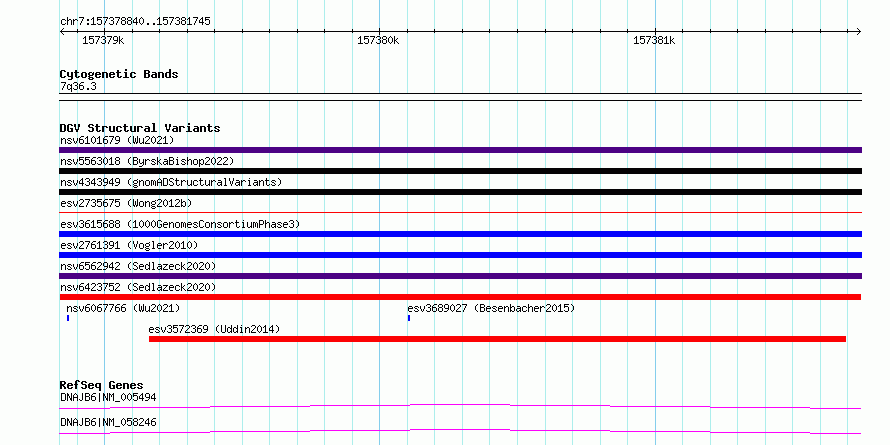The height and width of the screenshot is (445, 890).
Task: Click the blue esv3615688 variant bar
Action: click(460, 234)
